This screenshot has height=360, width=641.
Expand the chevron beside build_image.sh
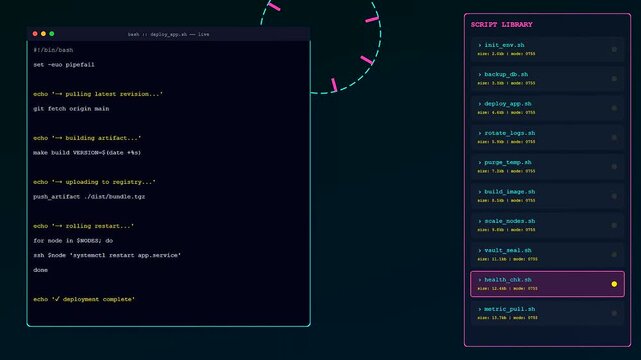tap(480, 192)
